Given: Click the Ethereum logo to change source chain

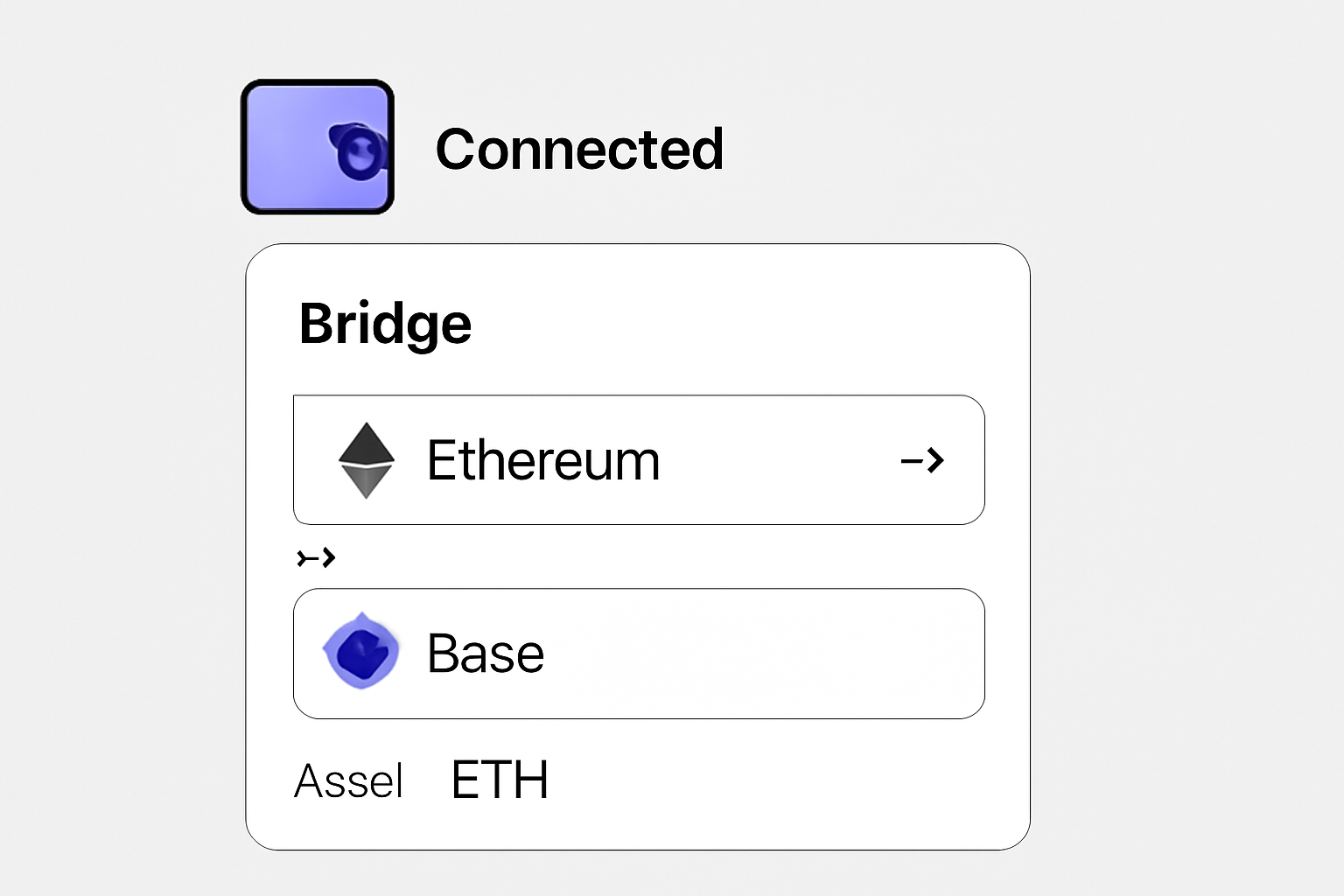Looking at the screenshot, I should tap(366, 458).
